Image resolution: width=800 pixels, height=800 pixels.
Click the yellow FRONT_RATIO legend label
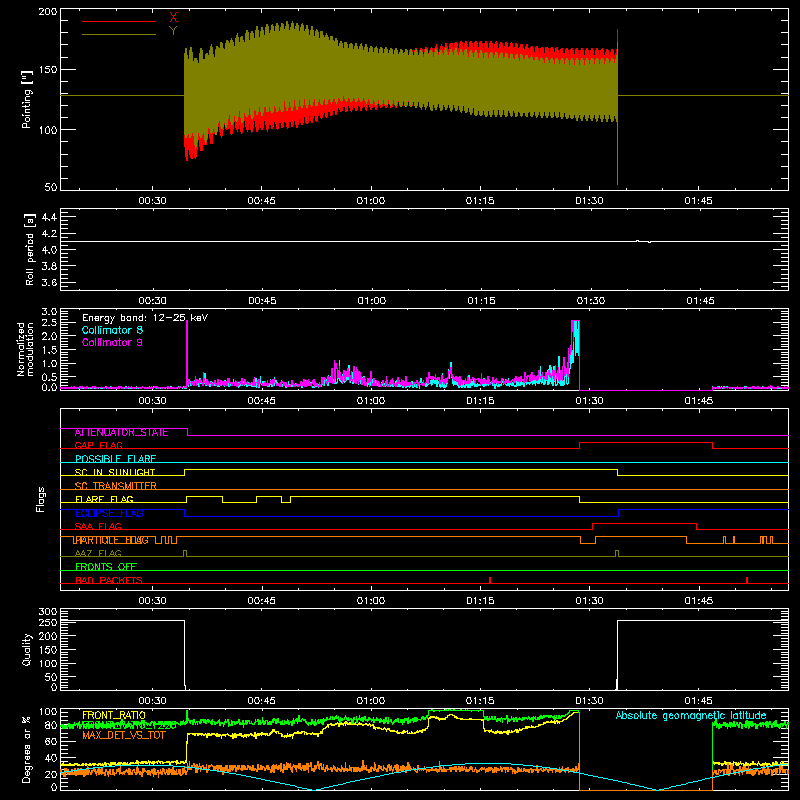pyautogui.click(x=114, y=715)
